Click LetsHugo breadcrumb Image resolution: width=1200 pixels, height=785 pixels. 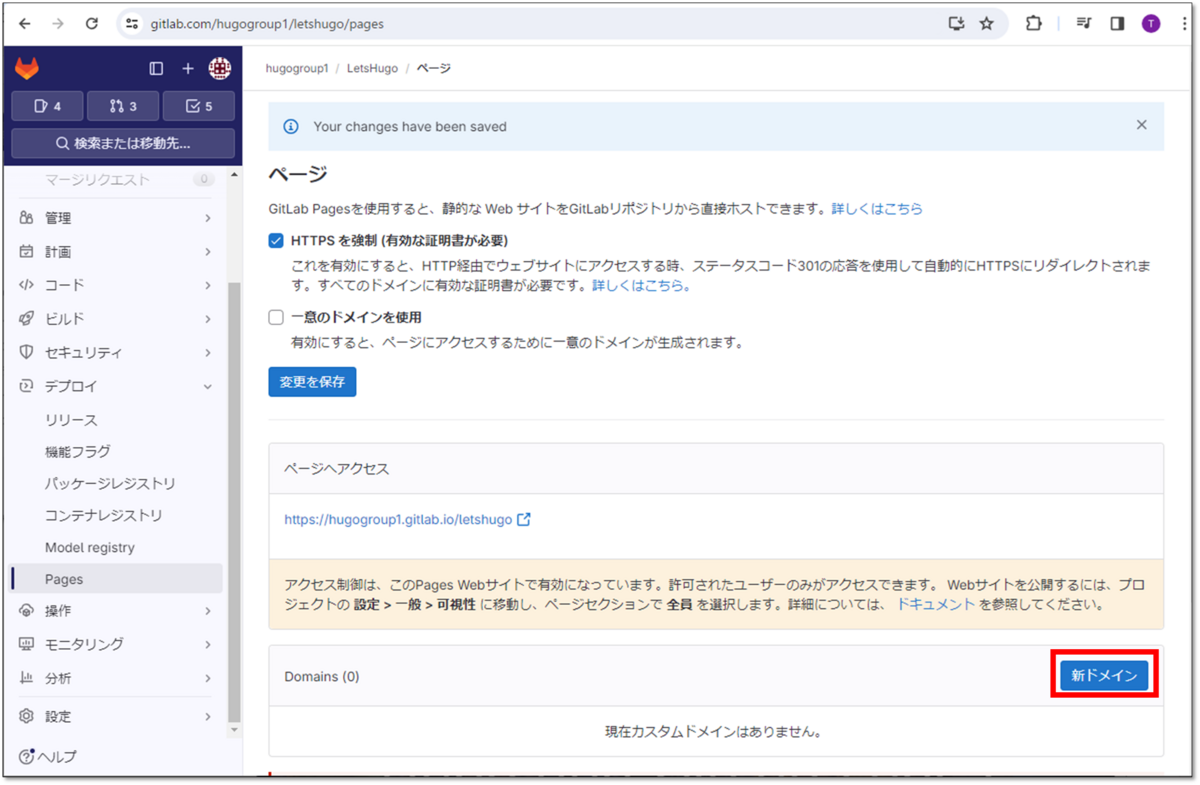click(372, 68)
